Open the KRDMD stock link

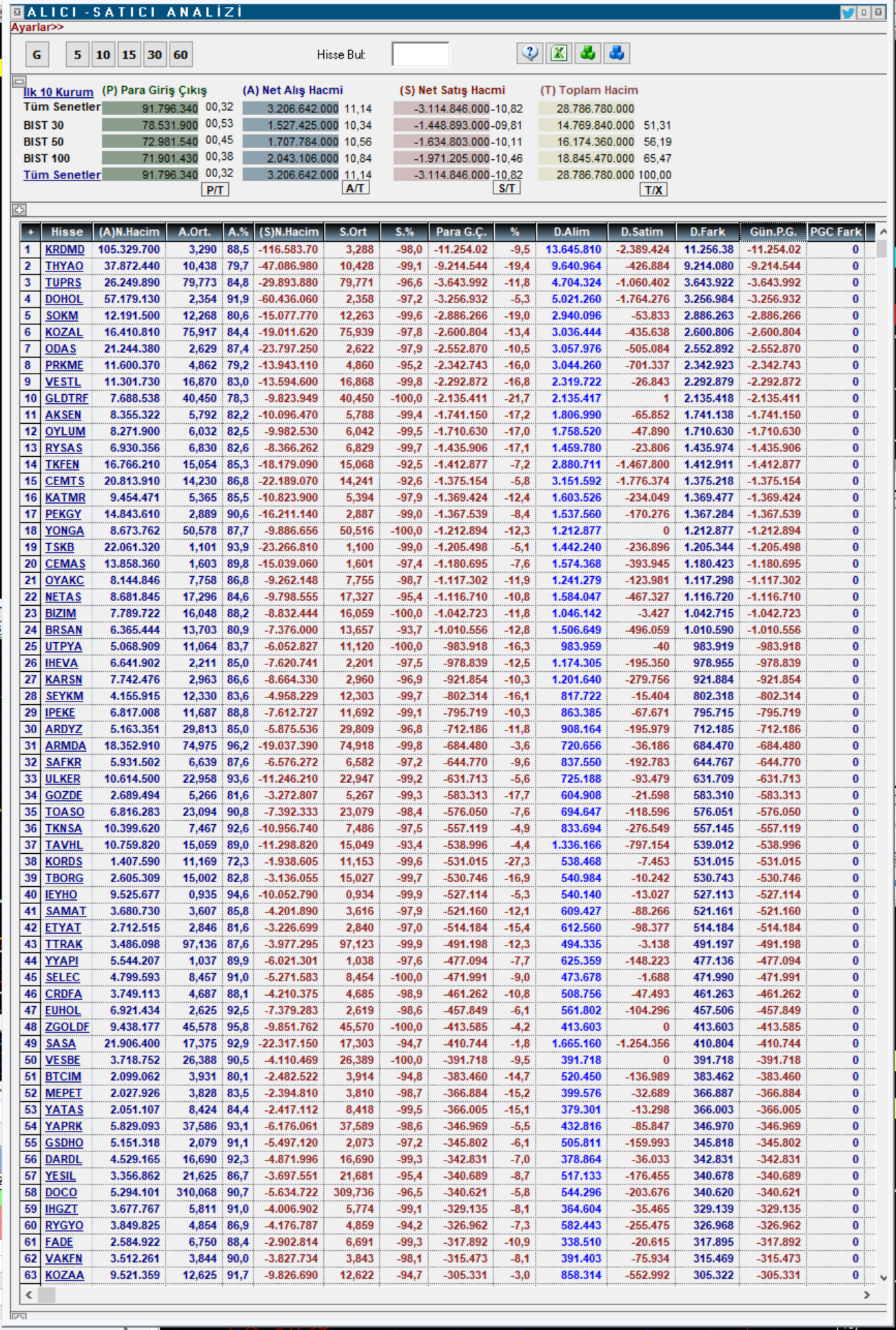[65, 249]
